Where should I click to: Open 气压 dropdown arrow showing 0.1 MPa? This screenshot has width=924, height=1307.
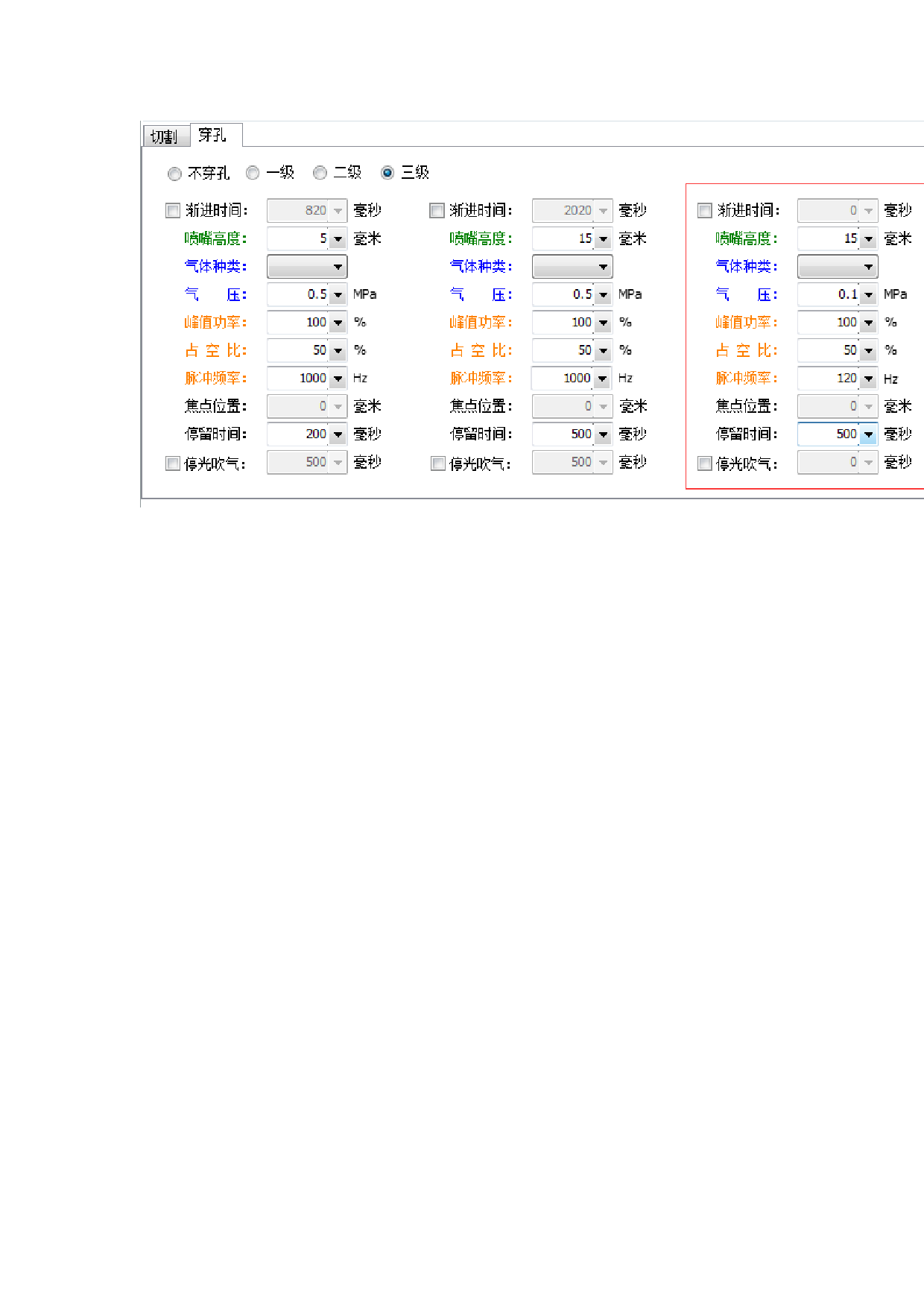coord(869,295)
